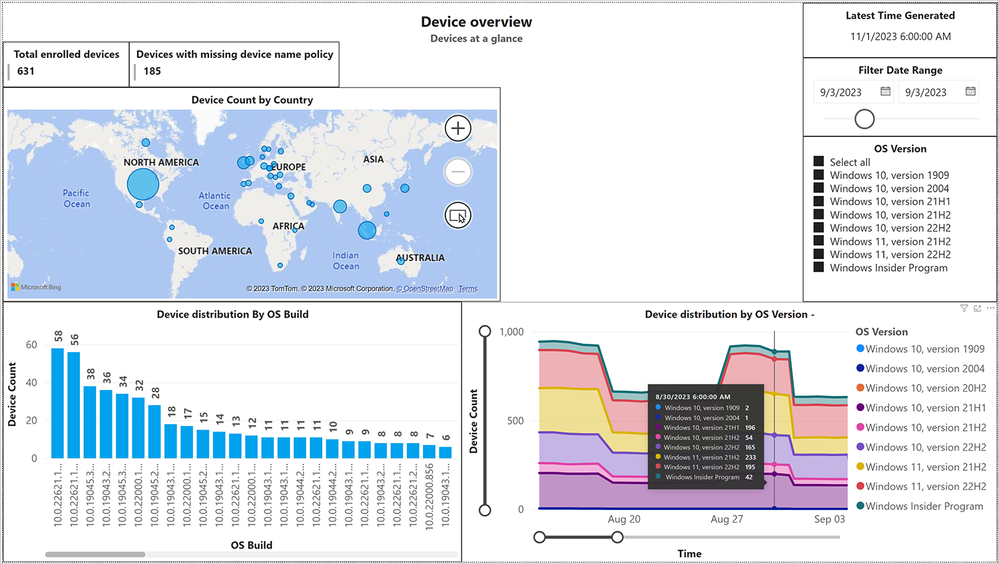This screenshot has height=564, width=999.
Task: Click left handle of Time zoom slider
Action: (540, 537)
